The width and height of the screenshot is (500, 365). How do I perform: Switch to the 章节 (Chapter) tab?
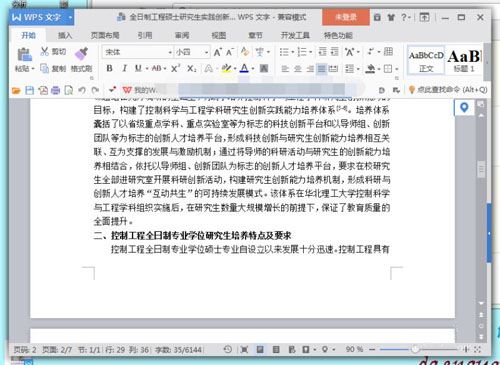tap(255, 35)
